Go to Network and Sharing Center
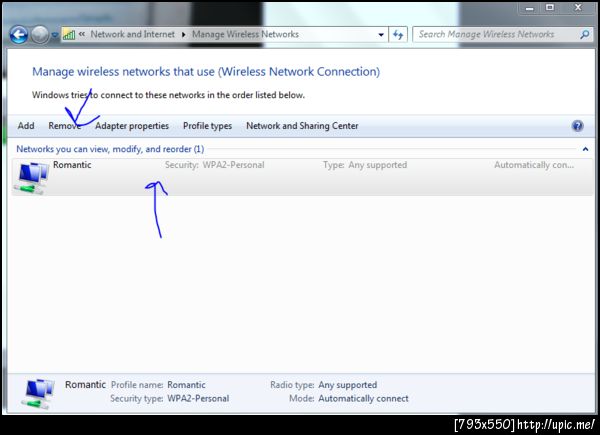 pyautogui.click(x=302, y=126)
